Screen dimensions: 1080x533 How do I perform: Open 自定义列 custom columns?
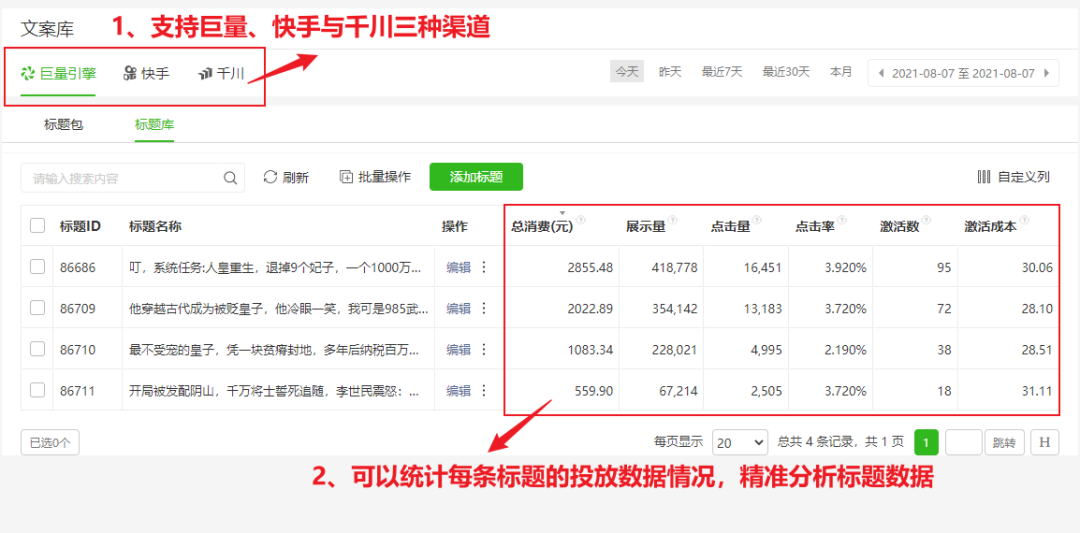(x=1013, y=177)
